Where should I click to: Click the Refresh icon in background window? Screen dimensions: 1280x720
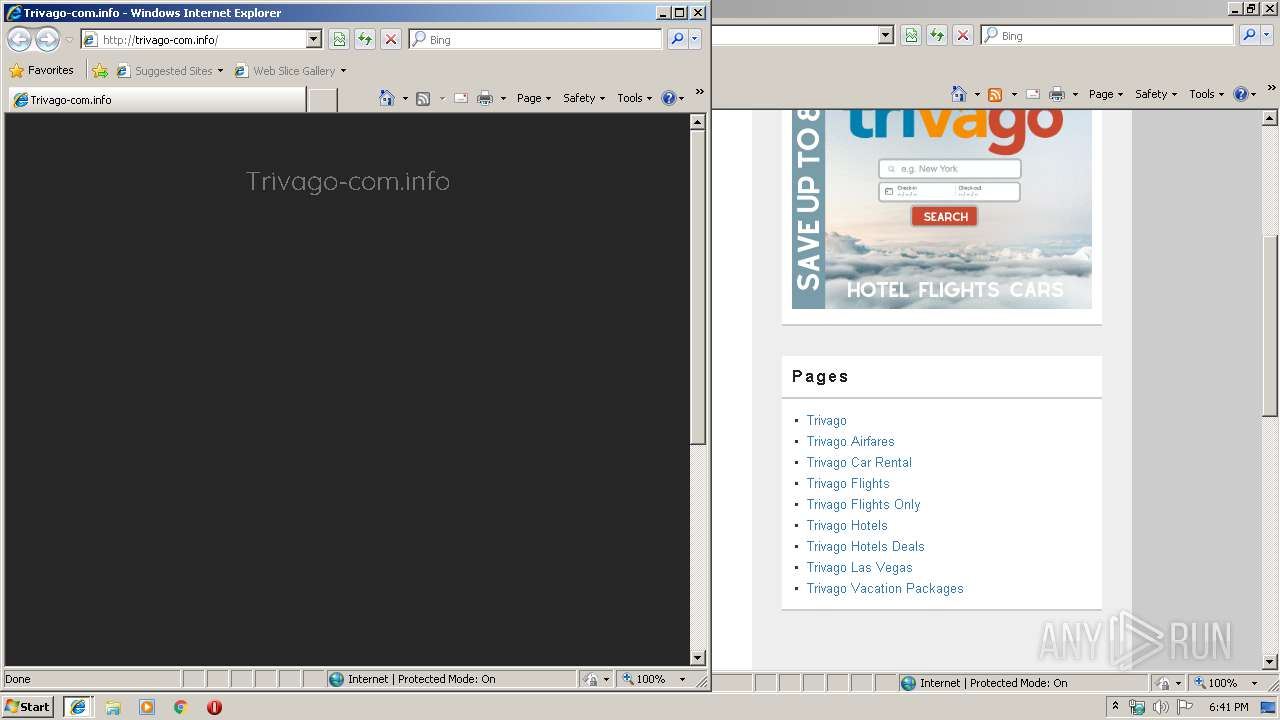point(937,35)
